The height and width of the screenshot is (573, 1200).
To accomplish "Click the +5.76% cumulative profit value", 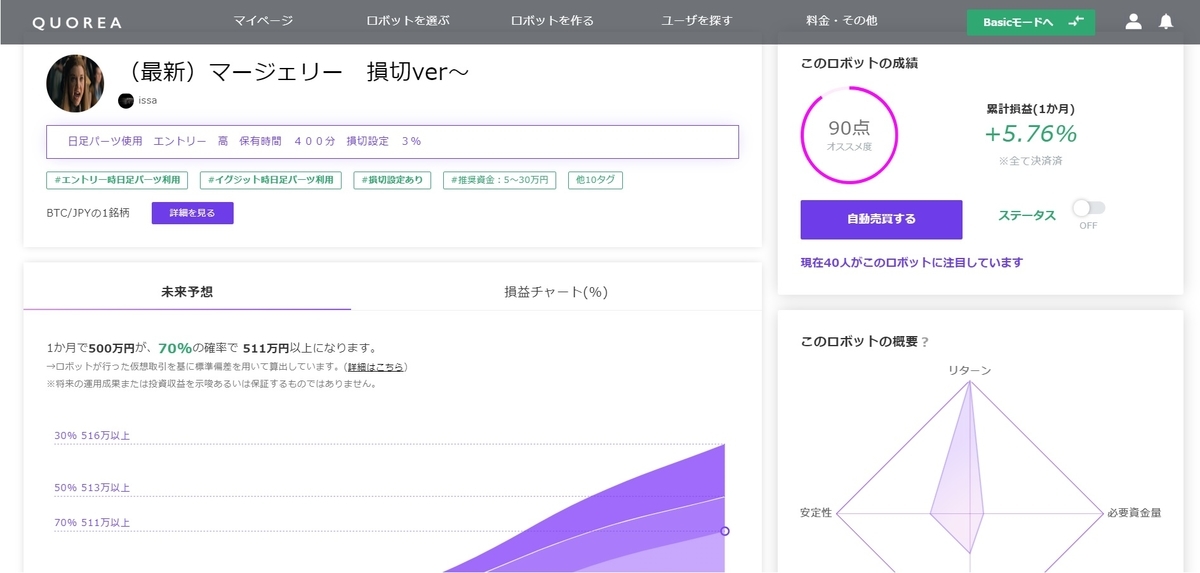I will coord(1030,134).
